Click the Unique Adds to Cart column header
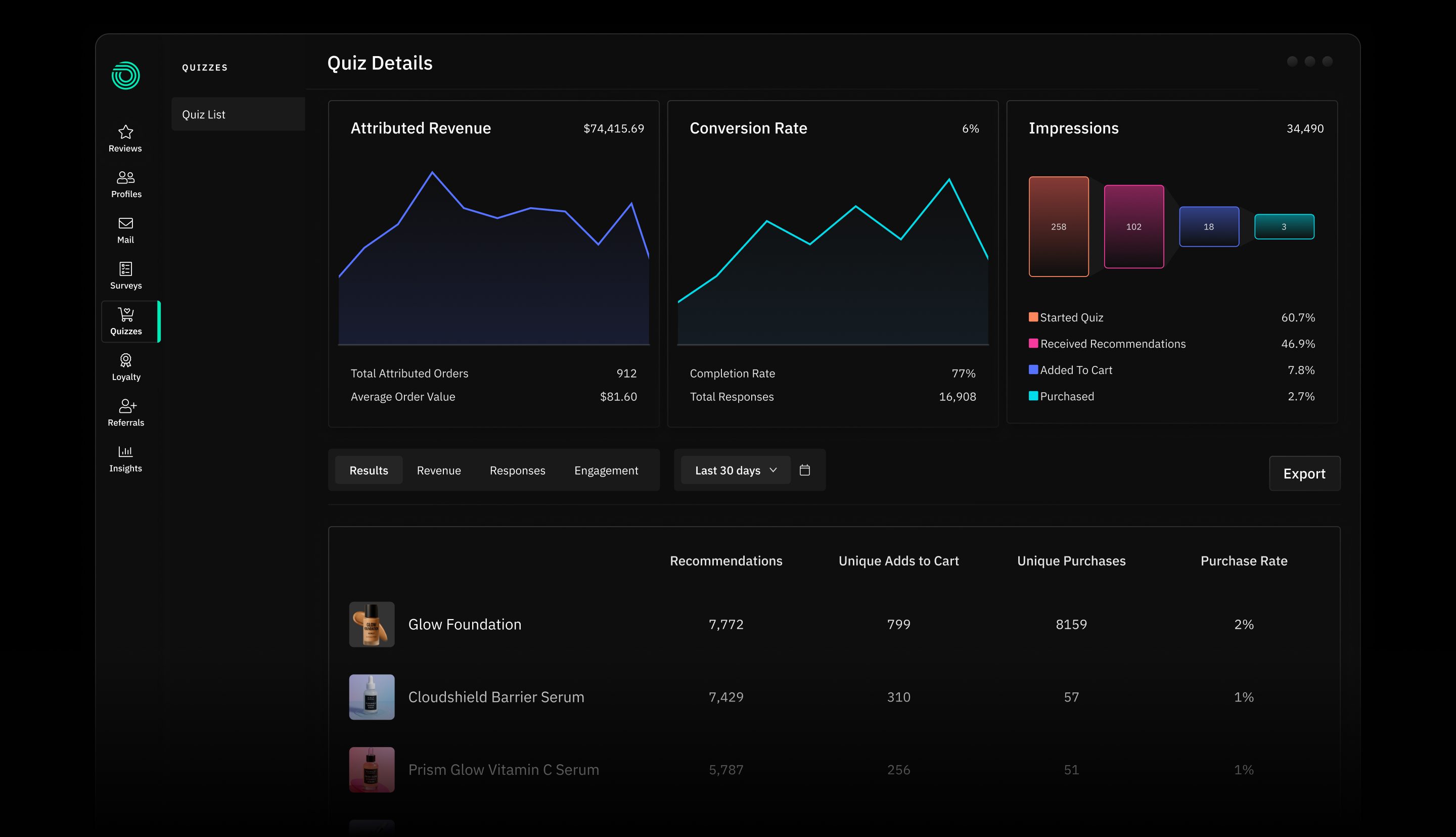Screen dimensions: 1456x837 pyautogui.click(x=898, y=561)
